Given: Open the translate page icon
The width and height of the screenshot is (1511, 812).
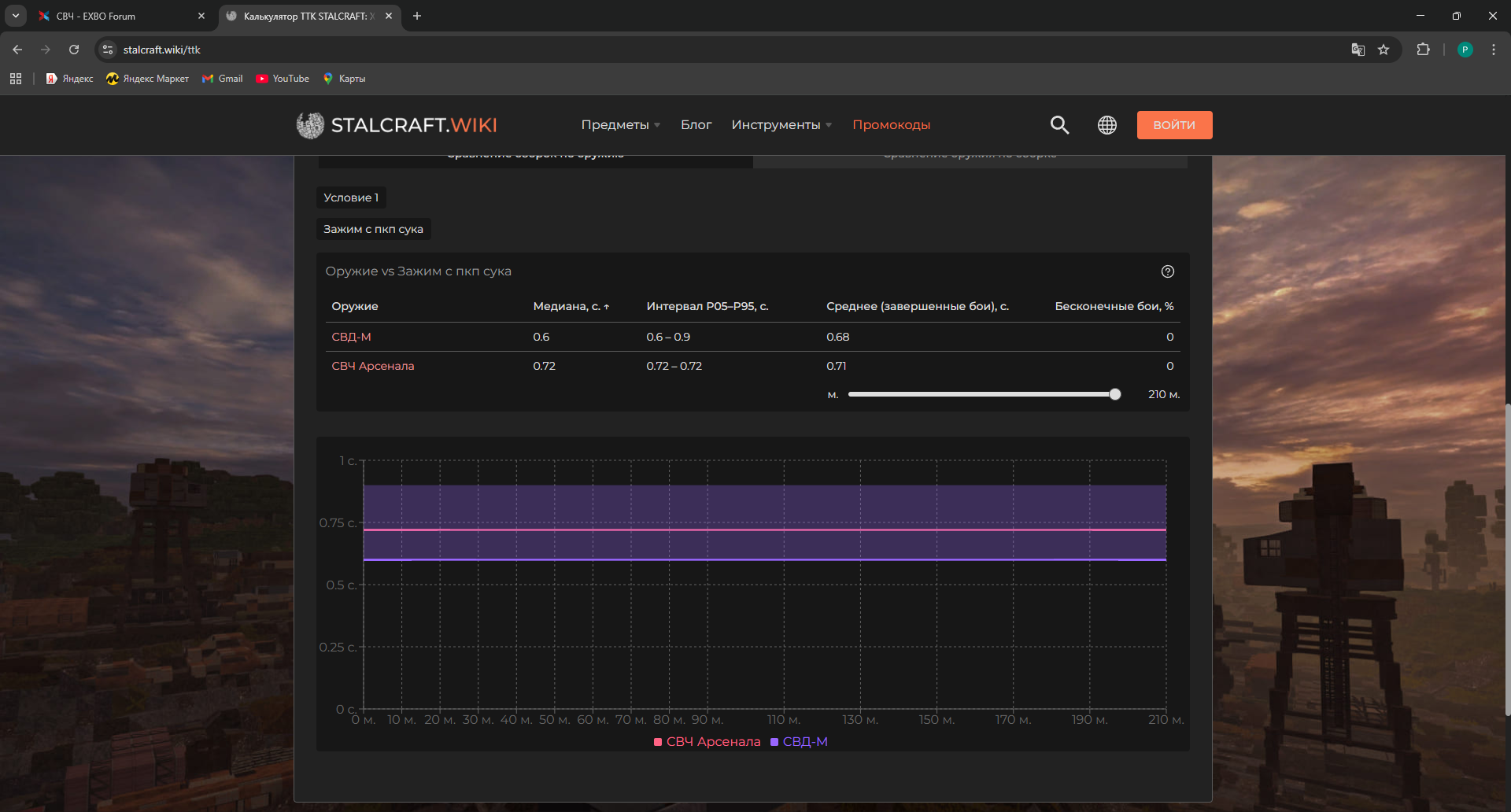Looking at the screenshot, I should [1358, 50].
